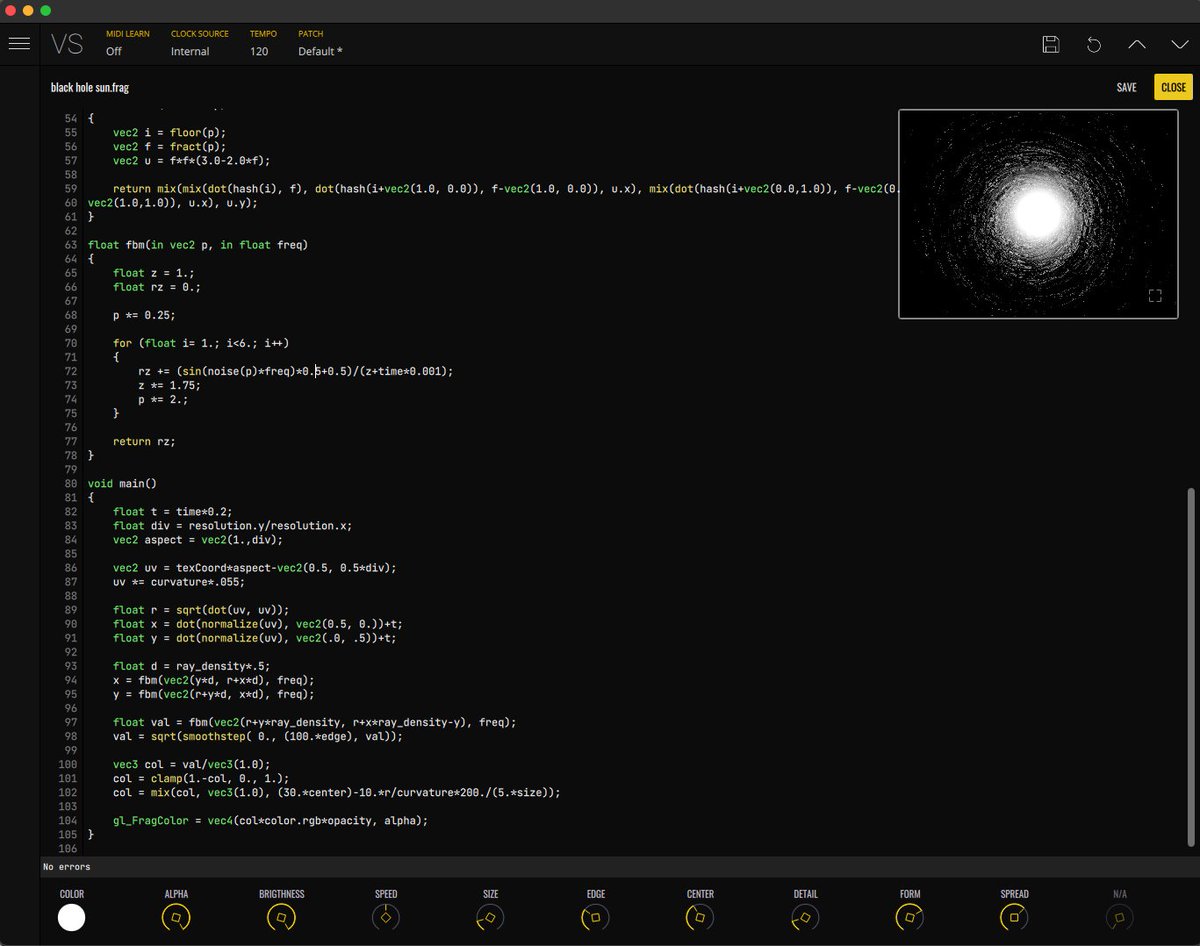Click line 72 'rz +=' statement
This screenshot has width=1200, height=946.
pyautogui.click(x=295, y=371)
